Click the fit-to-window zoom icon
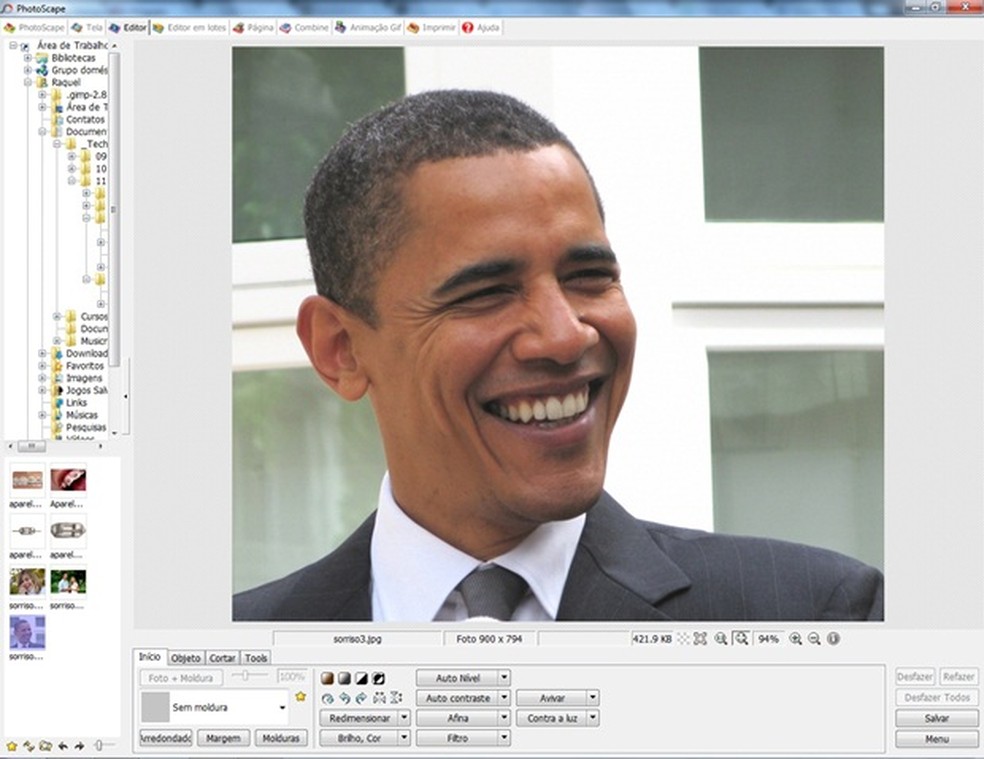This screenshot has width=984, height=759. click(742, 639)
